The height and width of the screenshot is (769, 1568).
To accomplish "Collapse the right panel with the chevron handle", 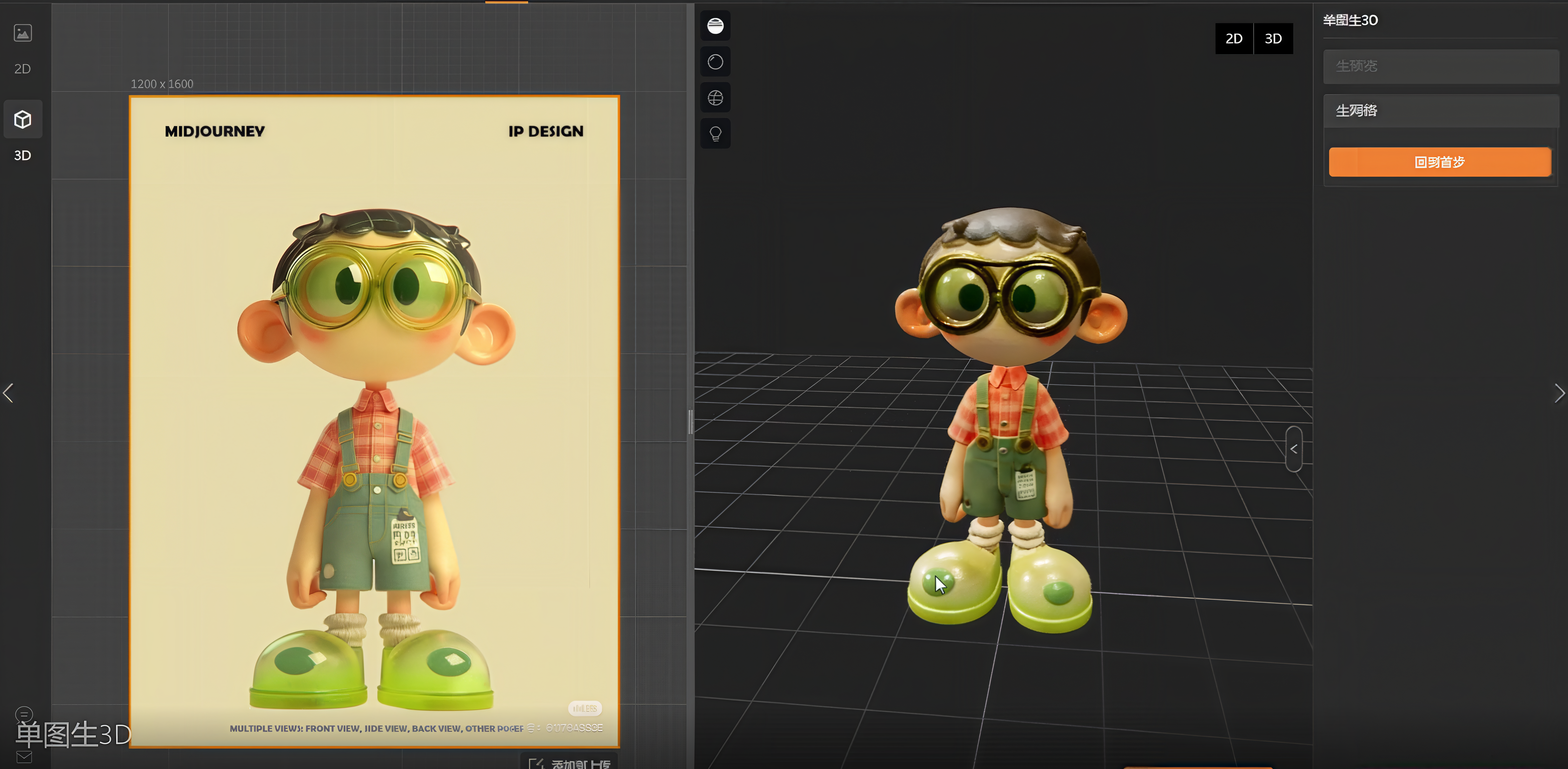I will click(x=1293, y=449).
